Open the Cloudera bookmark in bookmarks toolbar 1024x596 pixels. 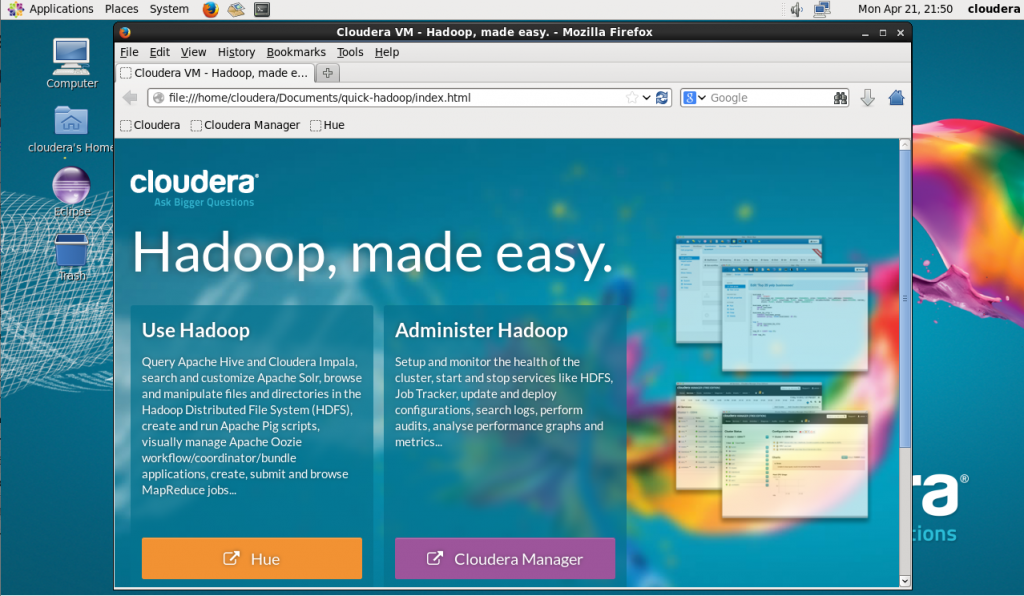click(150, 125)
